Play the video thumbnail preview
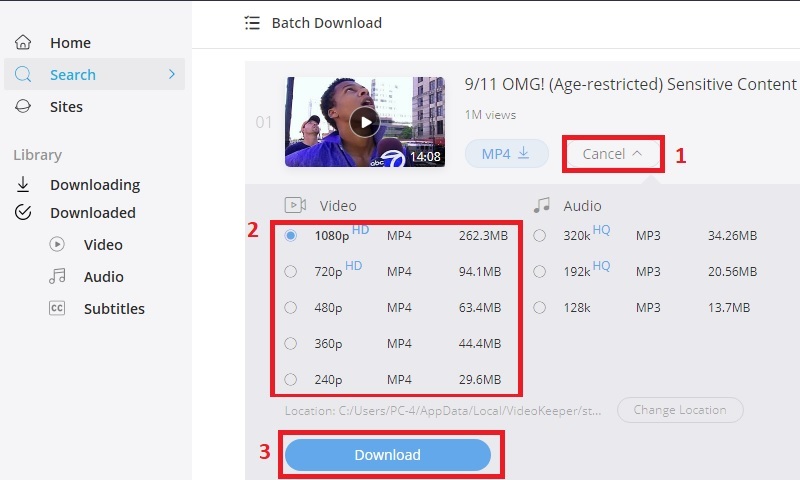Viewport: 800px width, 480px height. point(365,122)
